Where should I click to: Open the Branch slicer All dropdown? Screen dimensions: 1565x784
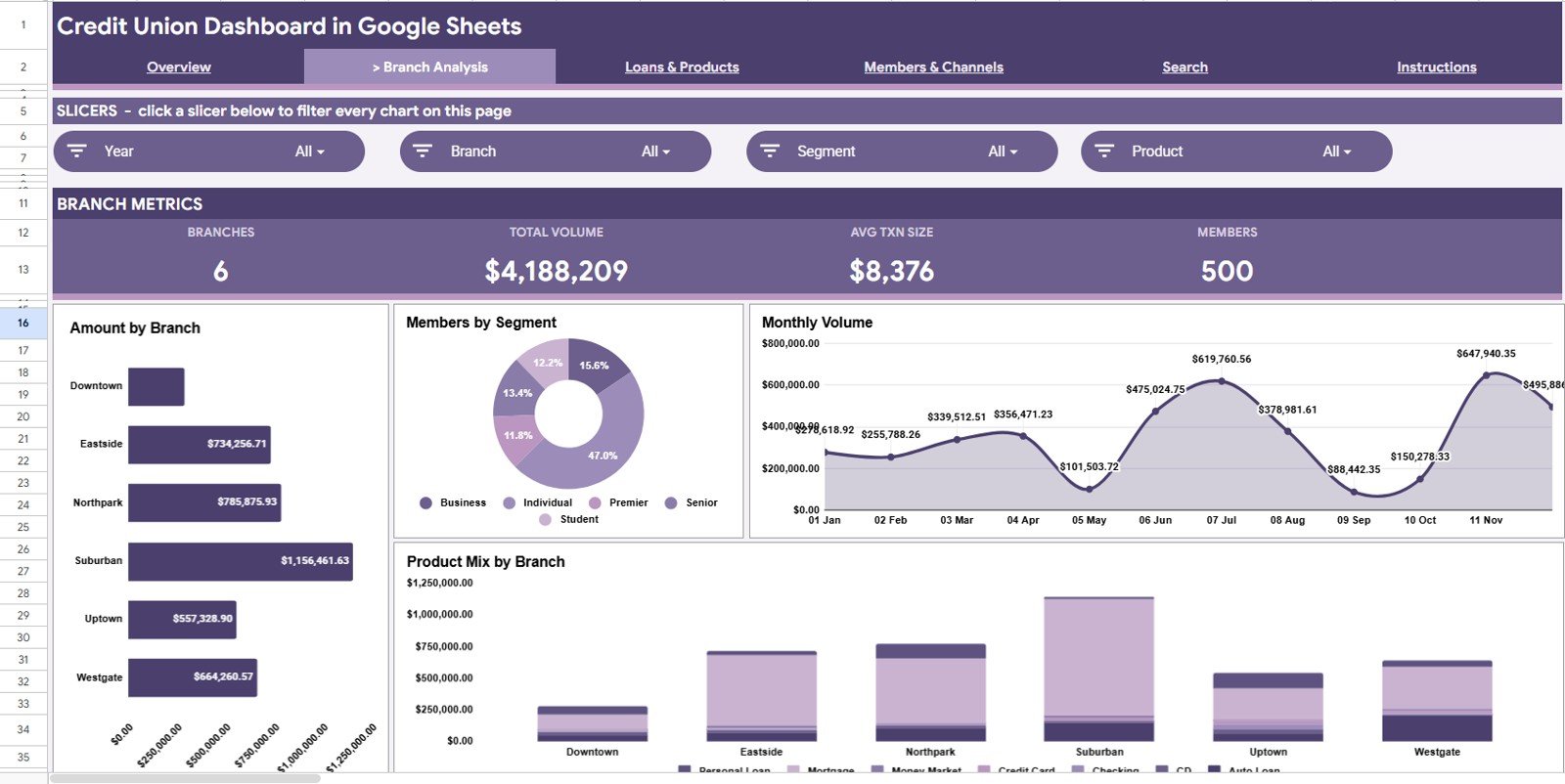(x=655, y=152)
